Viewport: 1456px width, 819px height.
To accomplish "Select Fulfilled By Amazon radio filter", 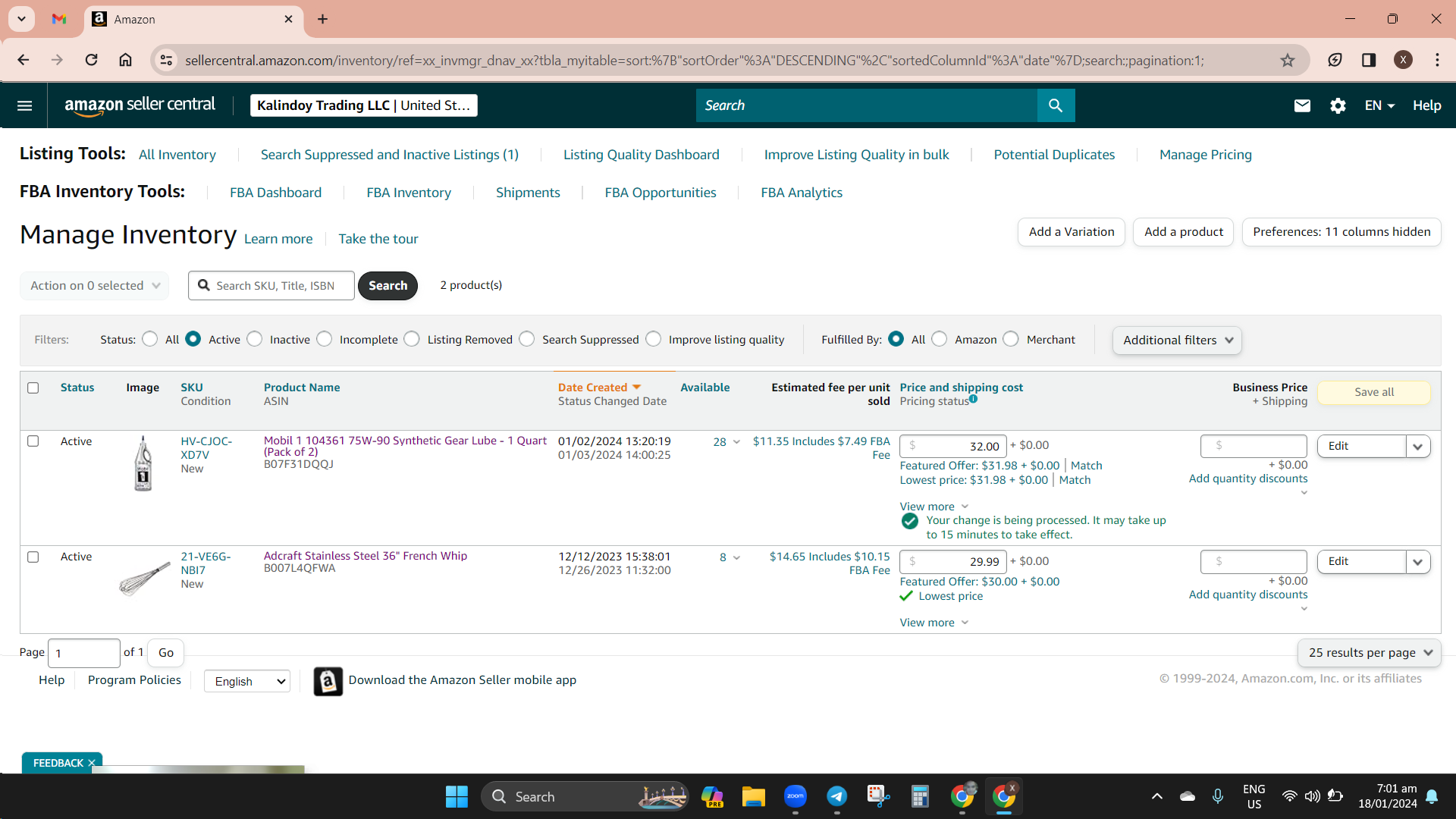I will pyautogui.click(x=940, y=339).
